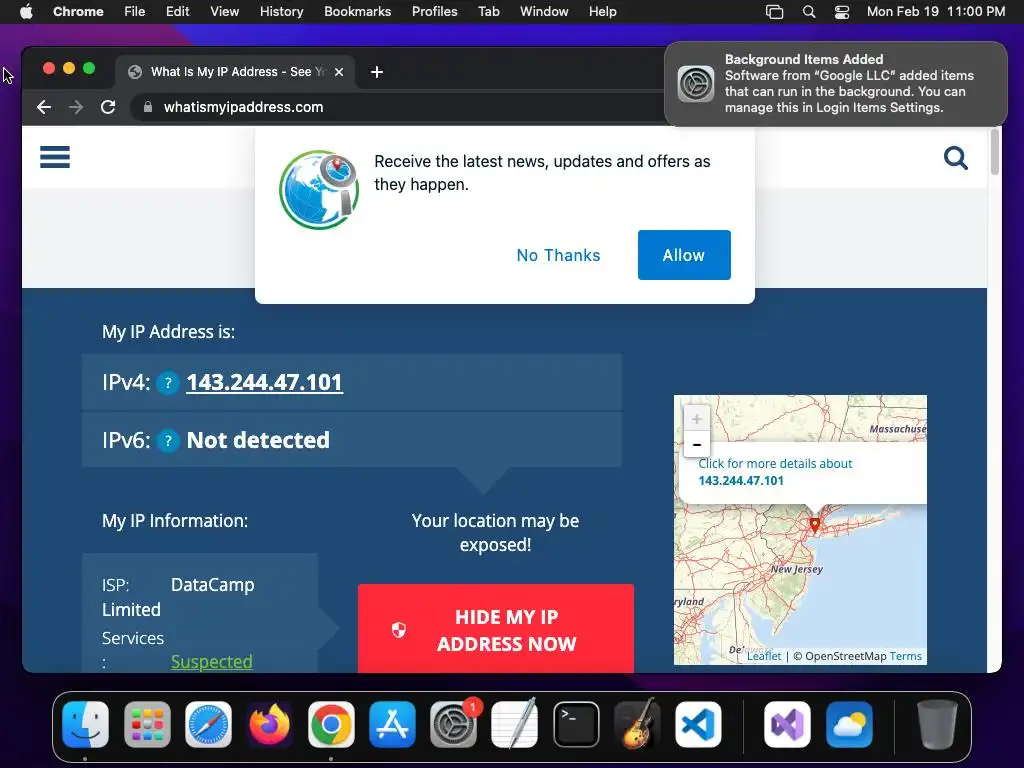
Task: Open Terminal from the dock
Action: (576, 724)
